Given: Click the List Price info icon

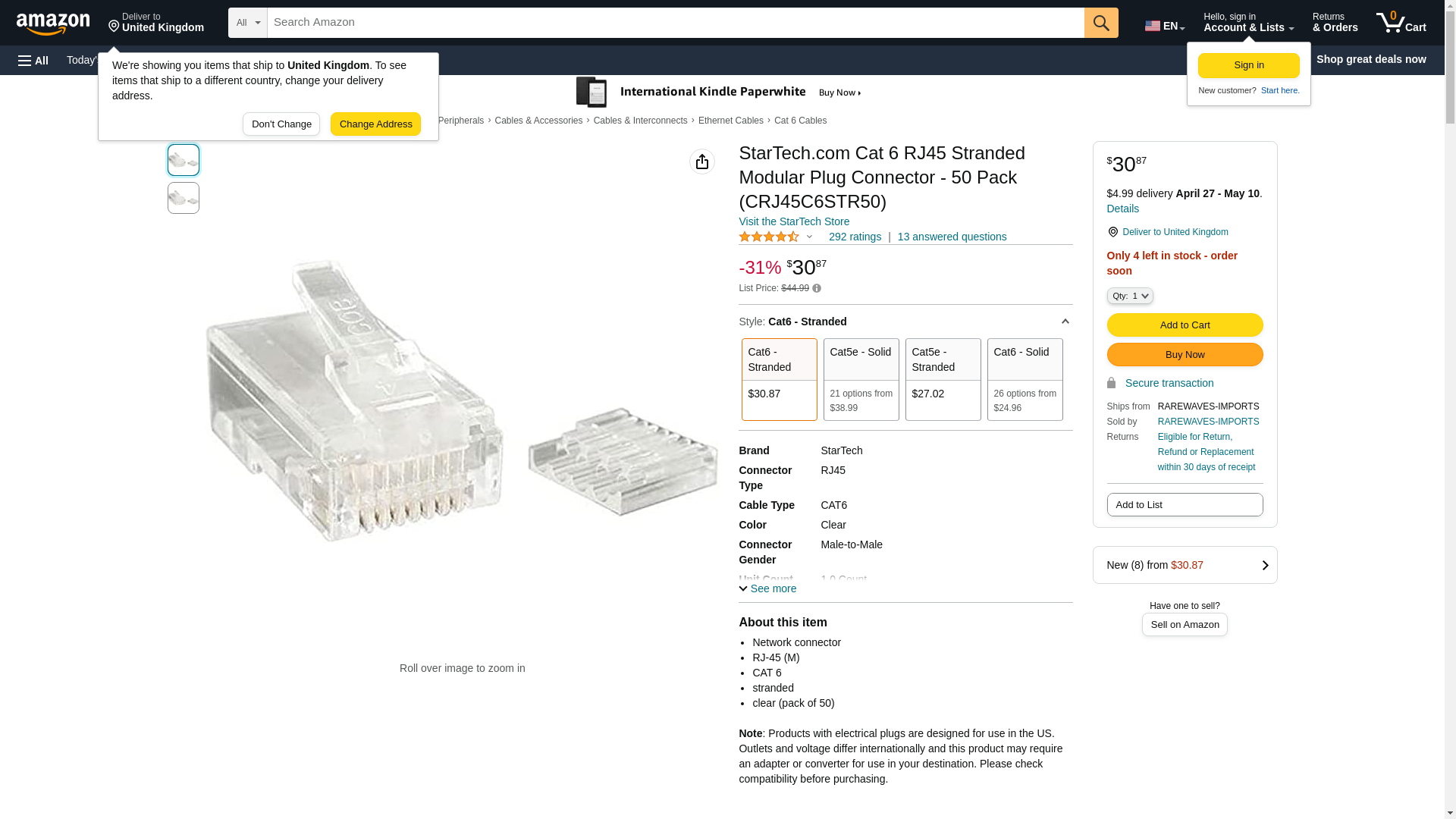Looking at the screenshot, I should 817,288.
